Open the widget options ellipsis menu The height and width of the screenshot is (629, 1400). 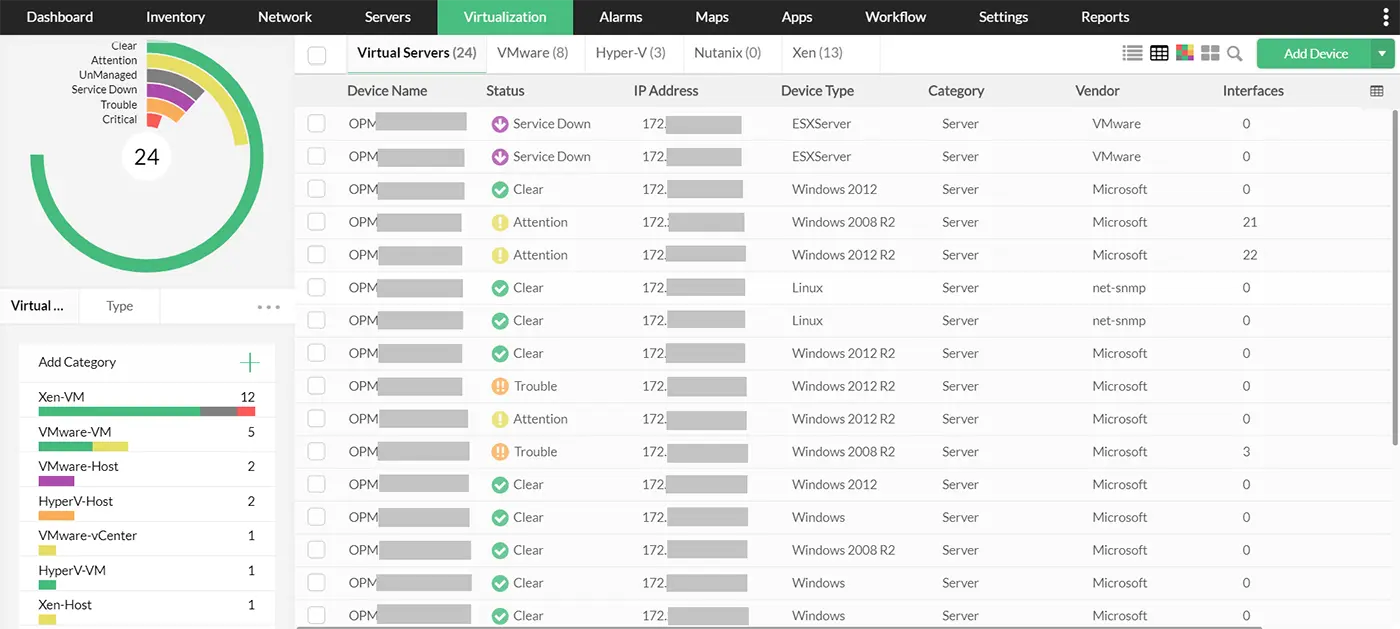pos(267,306)
